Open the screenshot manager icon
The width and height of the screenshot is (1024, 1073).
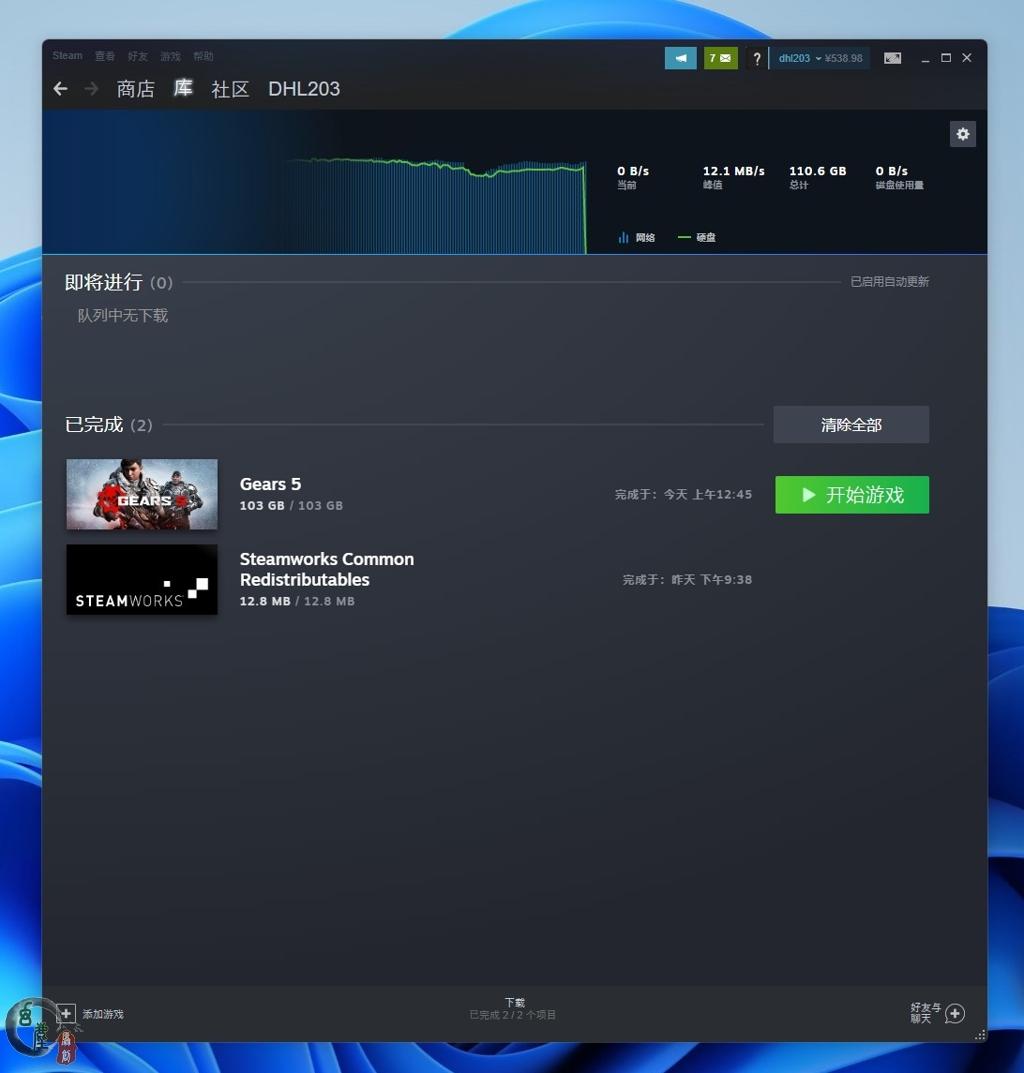pyautogui.click(x=893, y=58)
